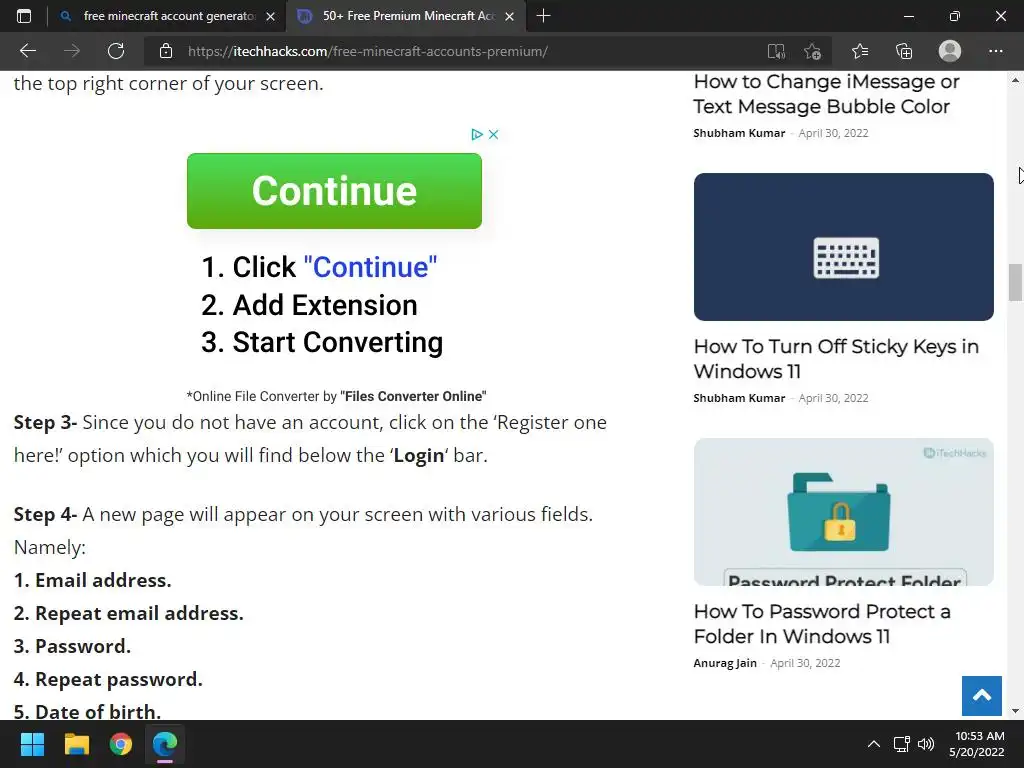The image size is (1024, 768).
Task: Open How to Change iMessage article link
Action: 826,94
